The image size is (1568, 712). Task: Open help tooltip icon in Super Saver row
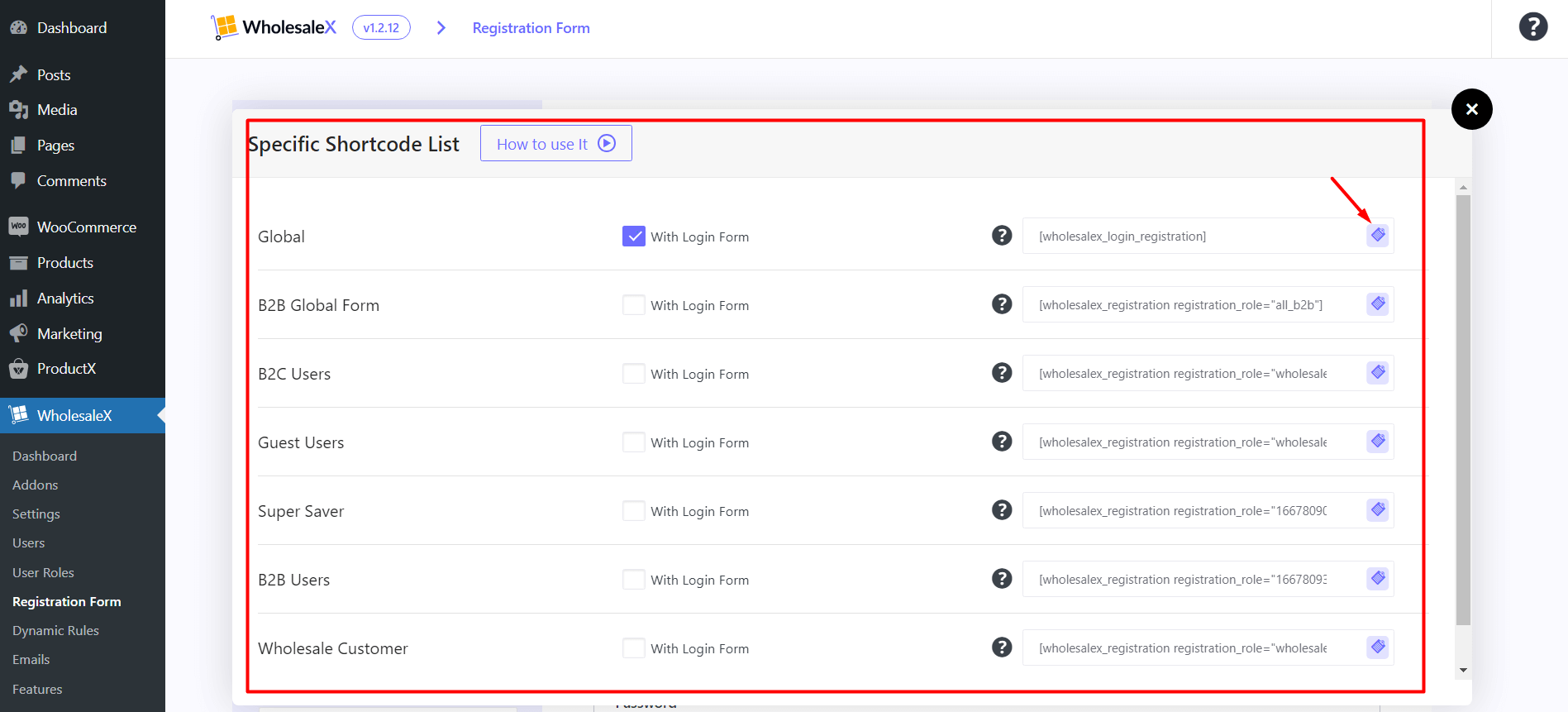[x=1002, y=510]
